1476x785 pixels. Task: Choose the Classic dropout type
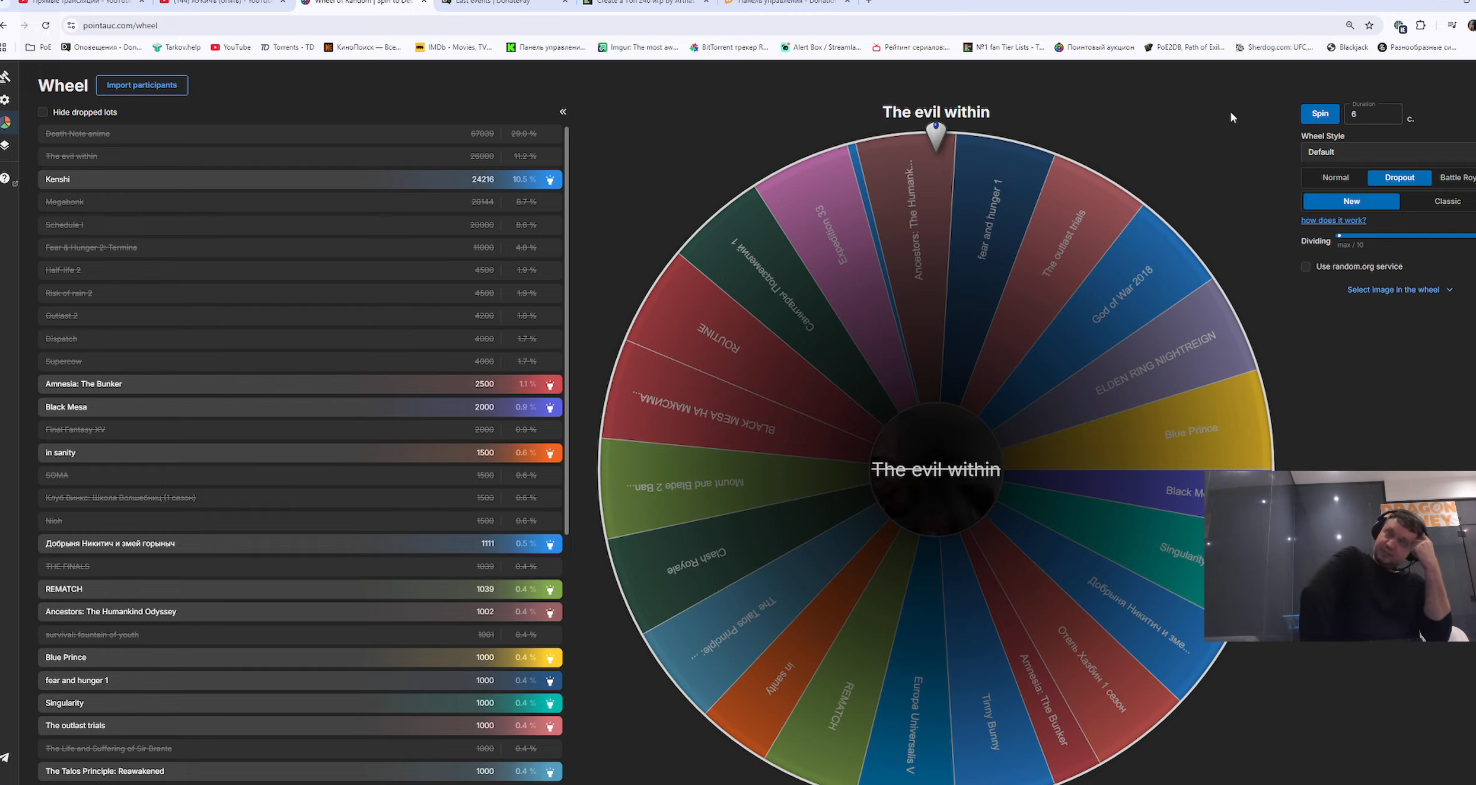[x=1447, y=202]
